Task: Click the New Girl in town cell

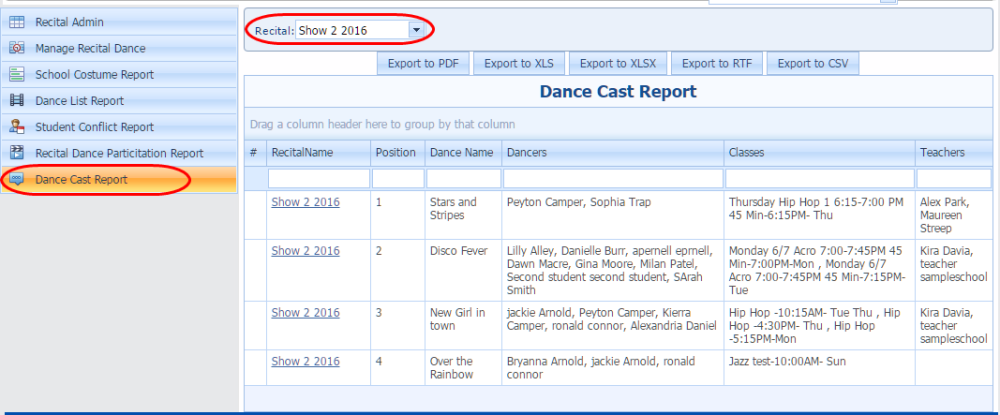Action: (x=464, y=326)
